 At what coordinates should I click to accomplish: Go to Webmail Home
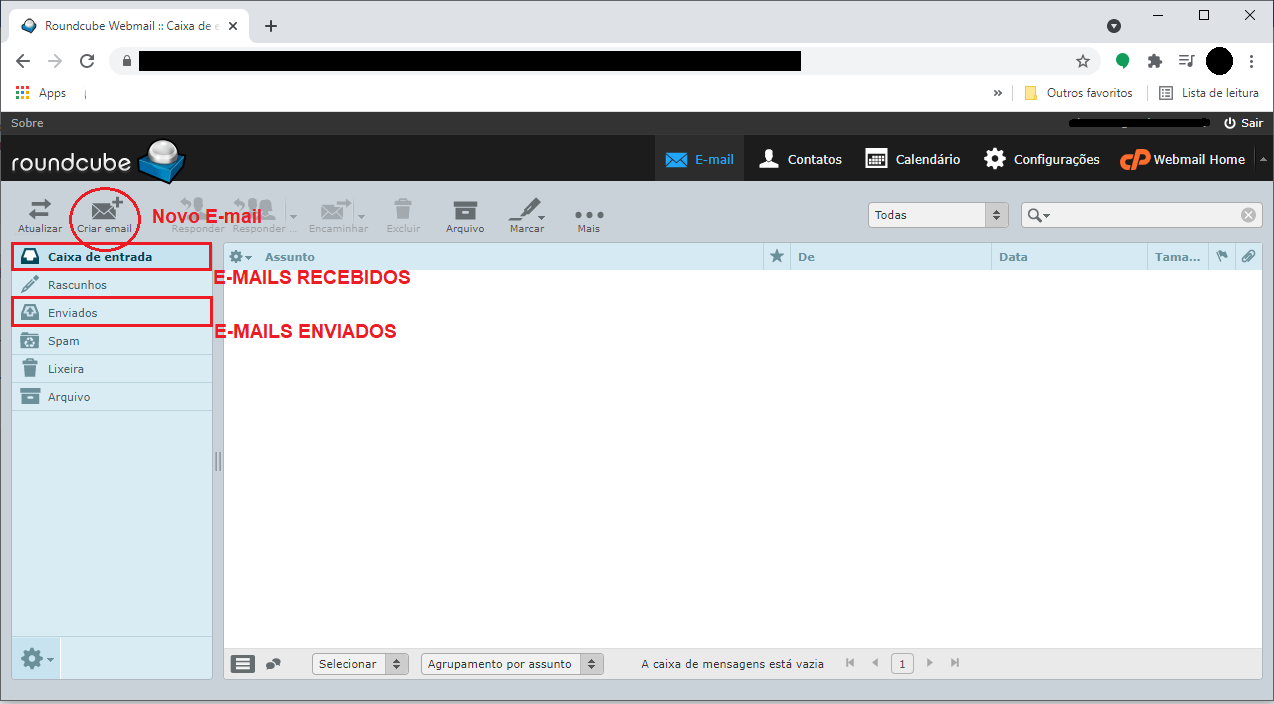pyautogui.click(x=1182, y=159)
